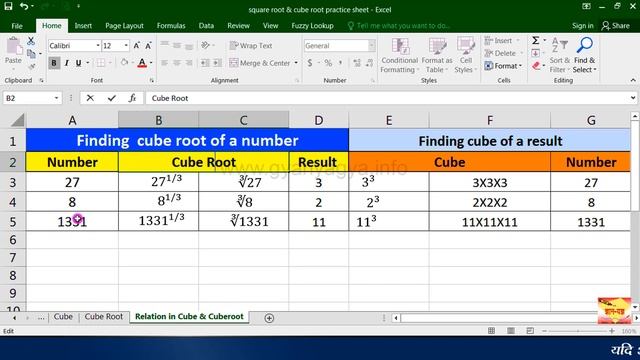This screenshot has width=640, height=360.
Task: Click Decrease Indent icon
Action: pos(205,63)
